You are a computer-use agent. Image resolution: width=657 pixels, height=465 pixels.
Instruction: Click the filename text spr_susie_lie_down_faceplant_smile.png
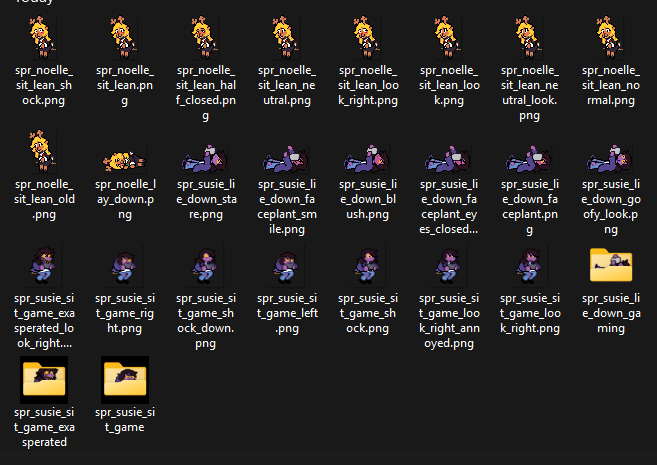pos(287,207)
